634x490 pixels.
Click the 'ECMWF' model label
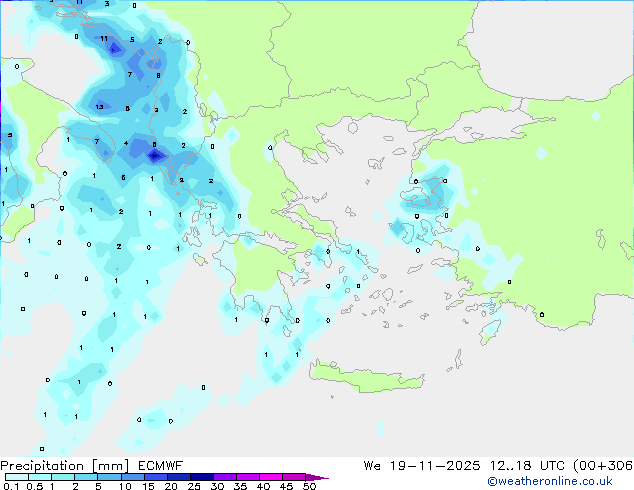(x=161, y=466)
